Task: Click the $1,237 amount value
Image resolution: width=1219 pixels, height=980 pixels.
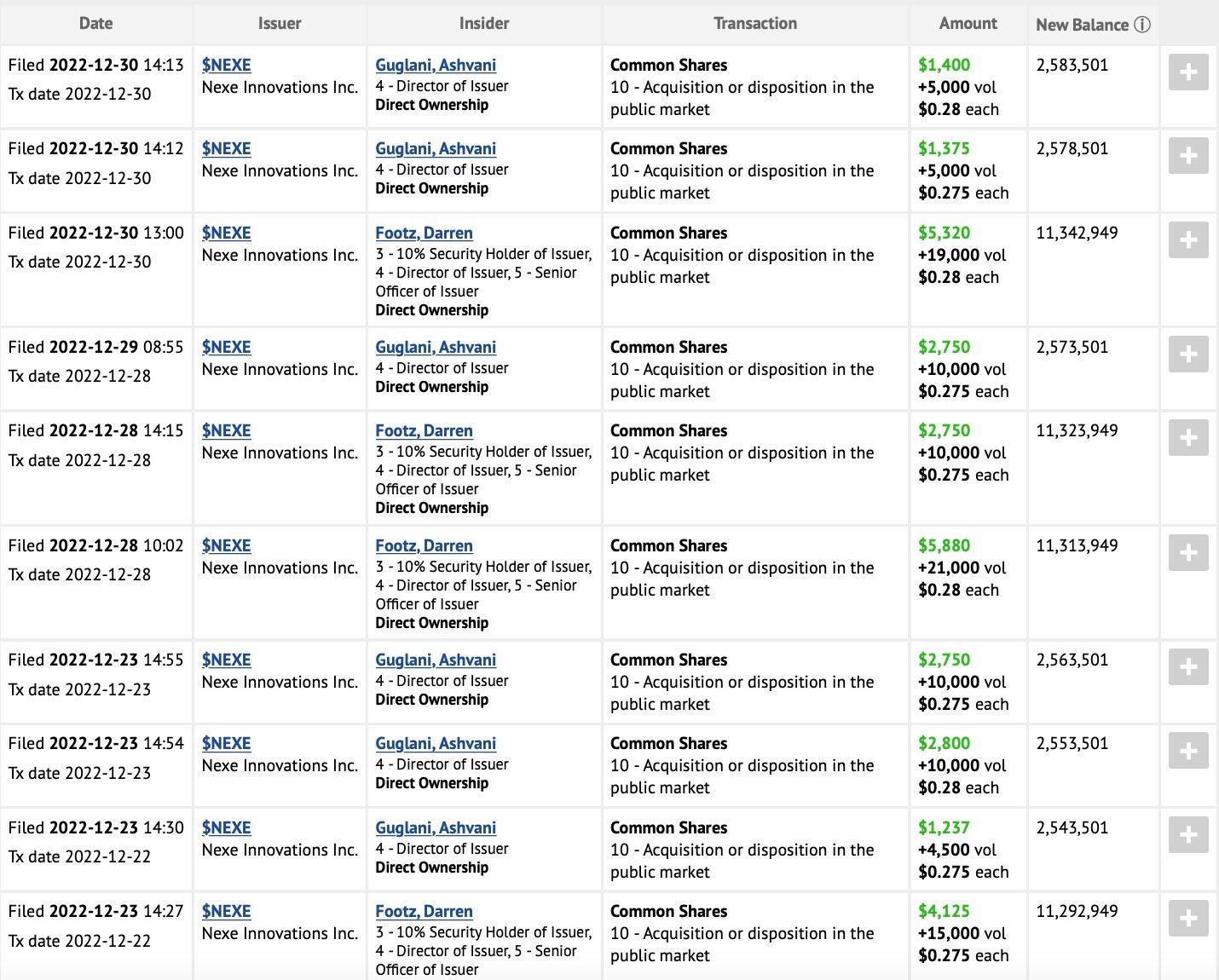Action: pos(944,827)
